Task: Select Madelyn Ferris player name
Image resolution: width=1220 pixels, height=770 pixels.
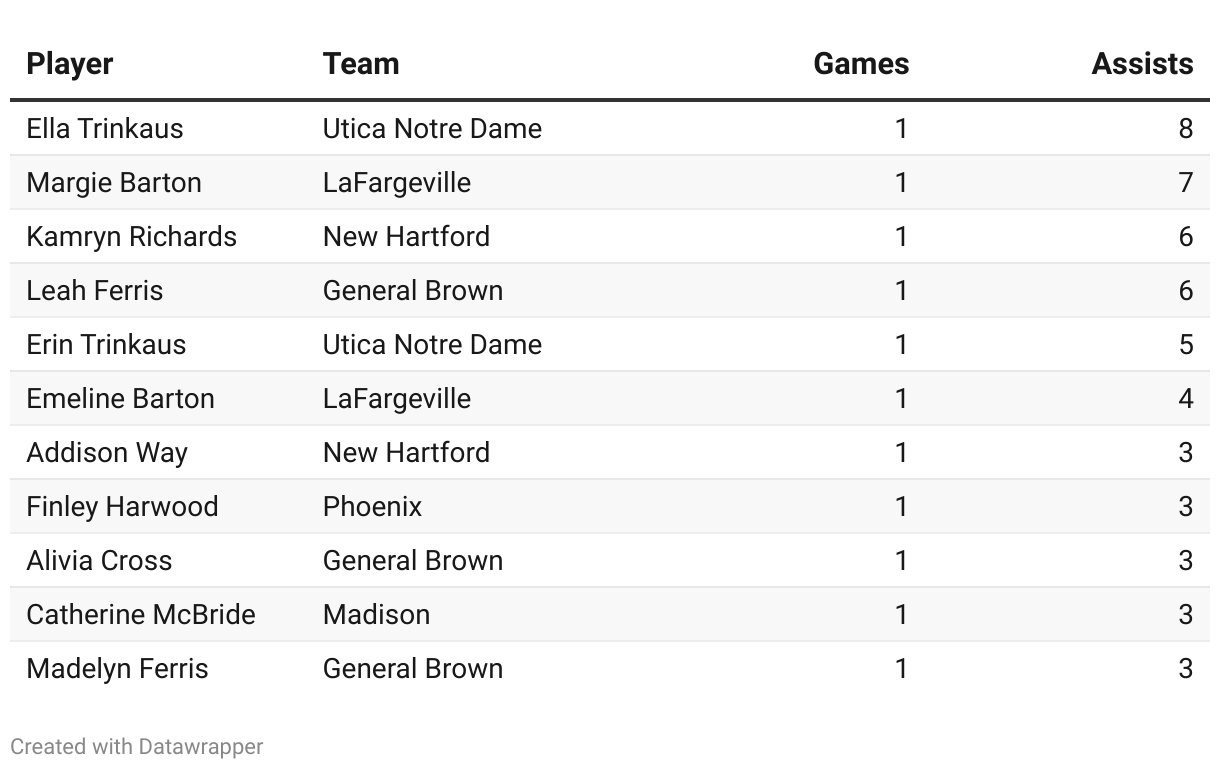Action: click(117, 669)
